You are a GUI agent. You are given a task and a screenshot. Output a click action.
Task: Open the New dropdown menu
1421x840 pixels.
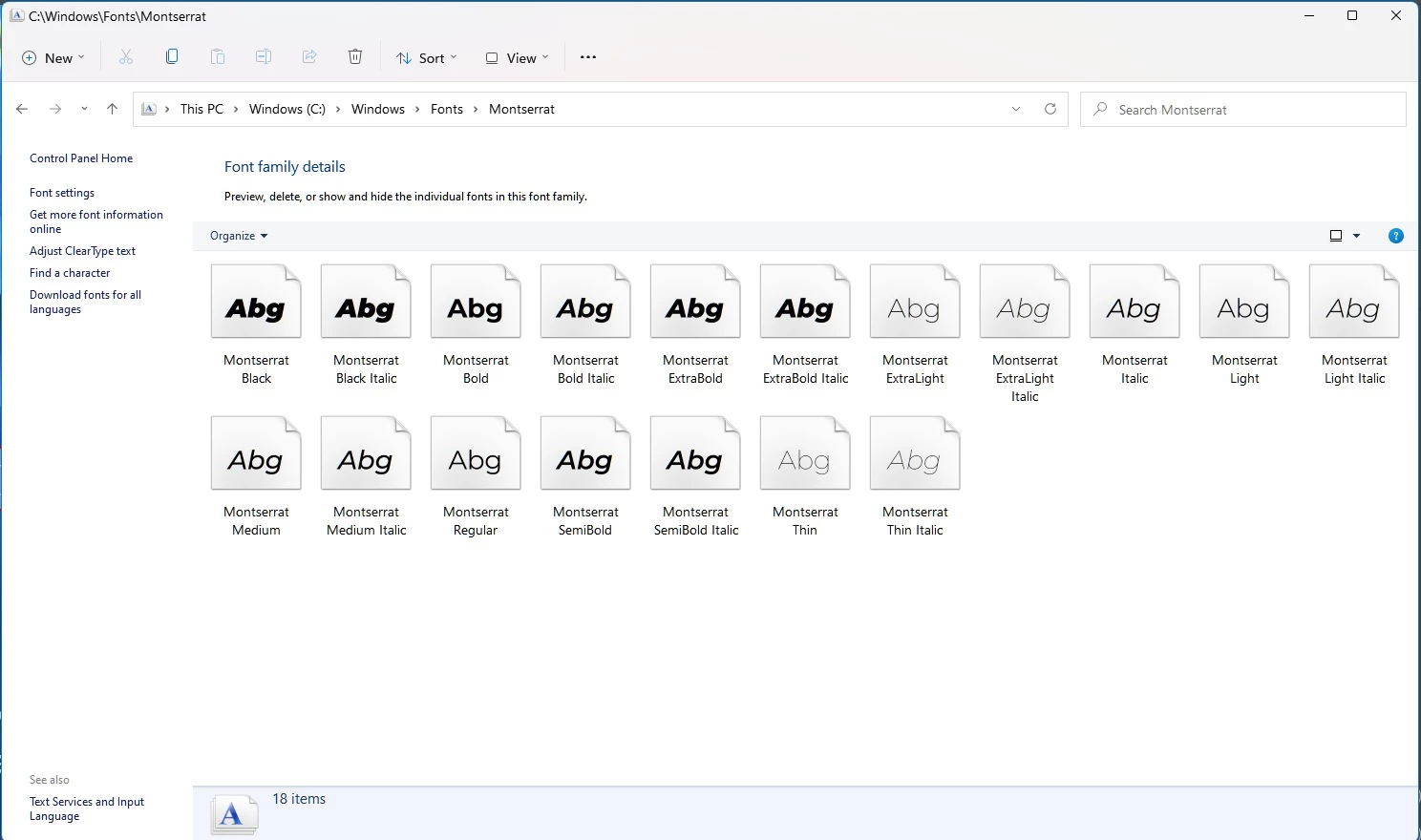click(53, 57)
